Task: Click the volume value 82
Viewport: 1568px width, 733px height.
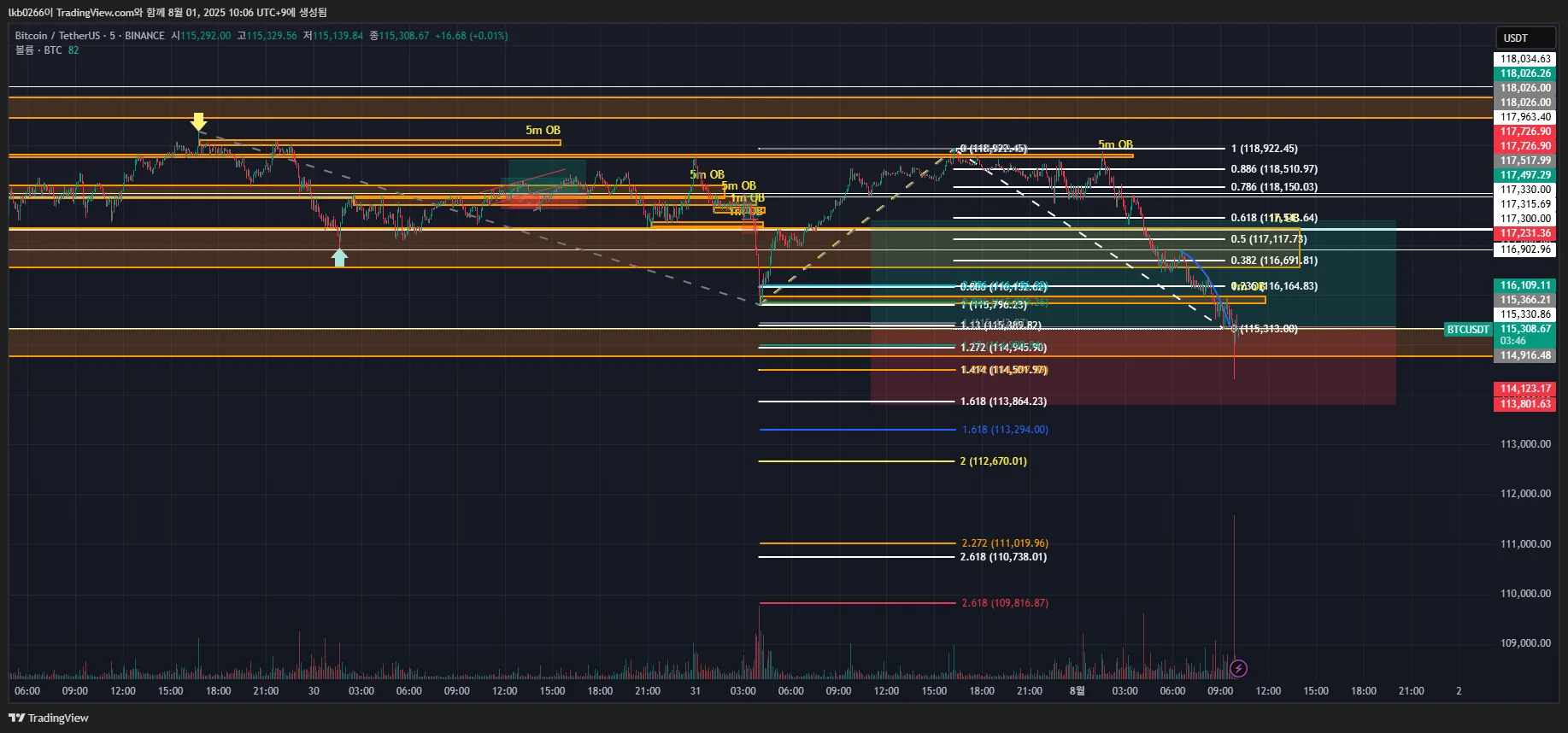Action: click(x=73, y=50)
